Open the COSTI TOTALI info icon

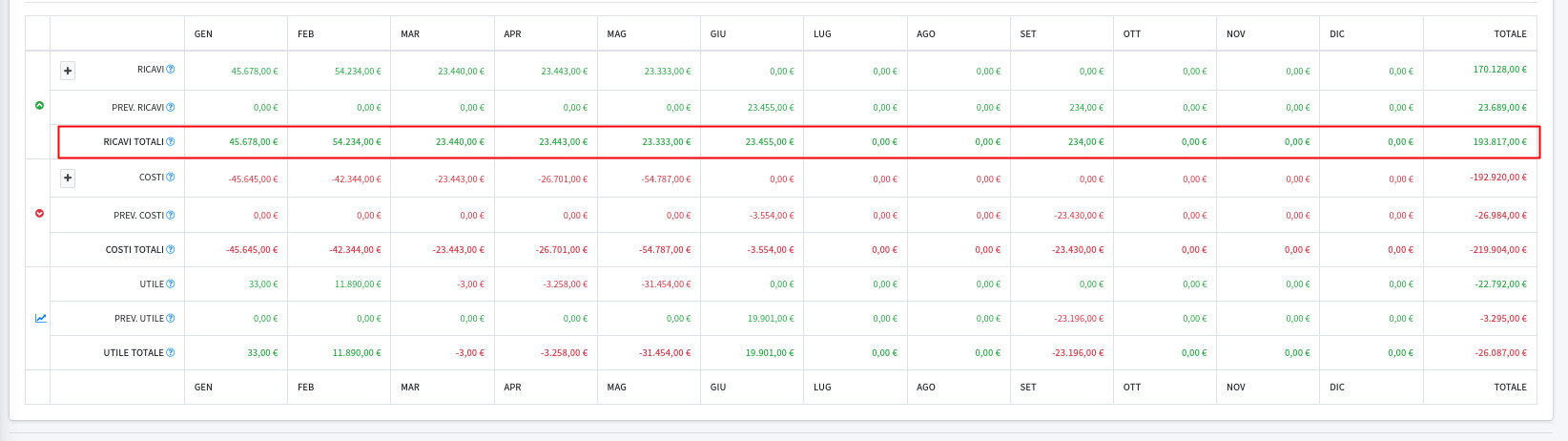point(171,250)
